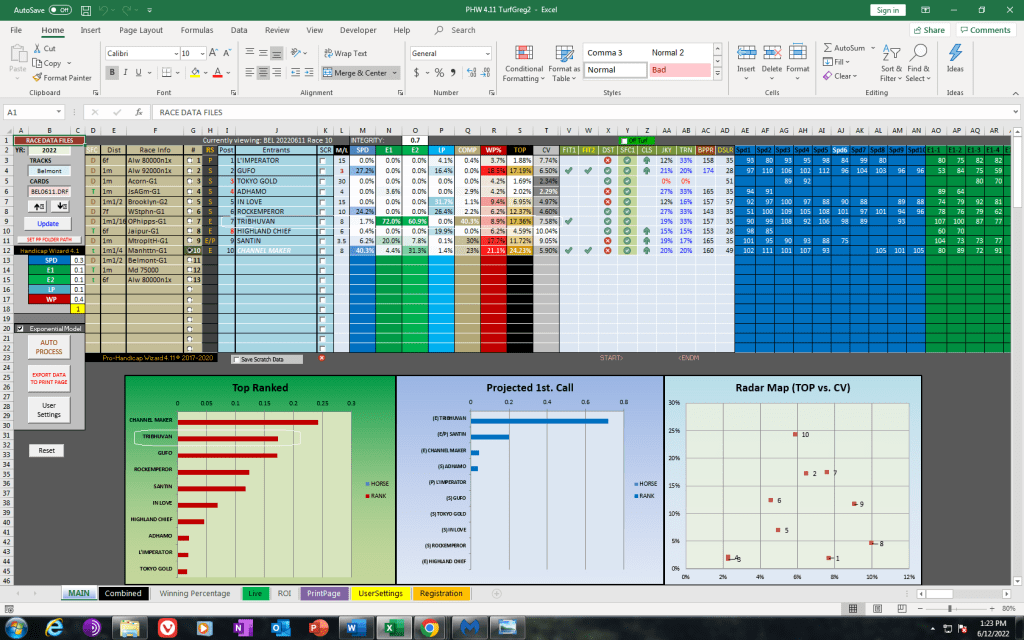Enable the Save Scratch Data checkbox
Viewport: 1024px width, 640px height.
[236, 358]
